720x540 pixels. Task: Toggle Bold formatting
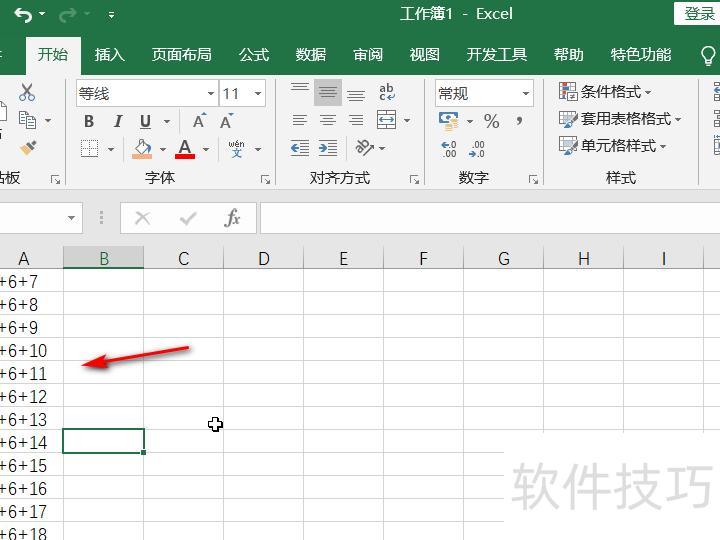click(x=89, y=121)
